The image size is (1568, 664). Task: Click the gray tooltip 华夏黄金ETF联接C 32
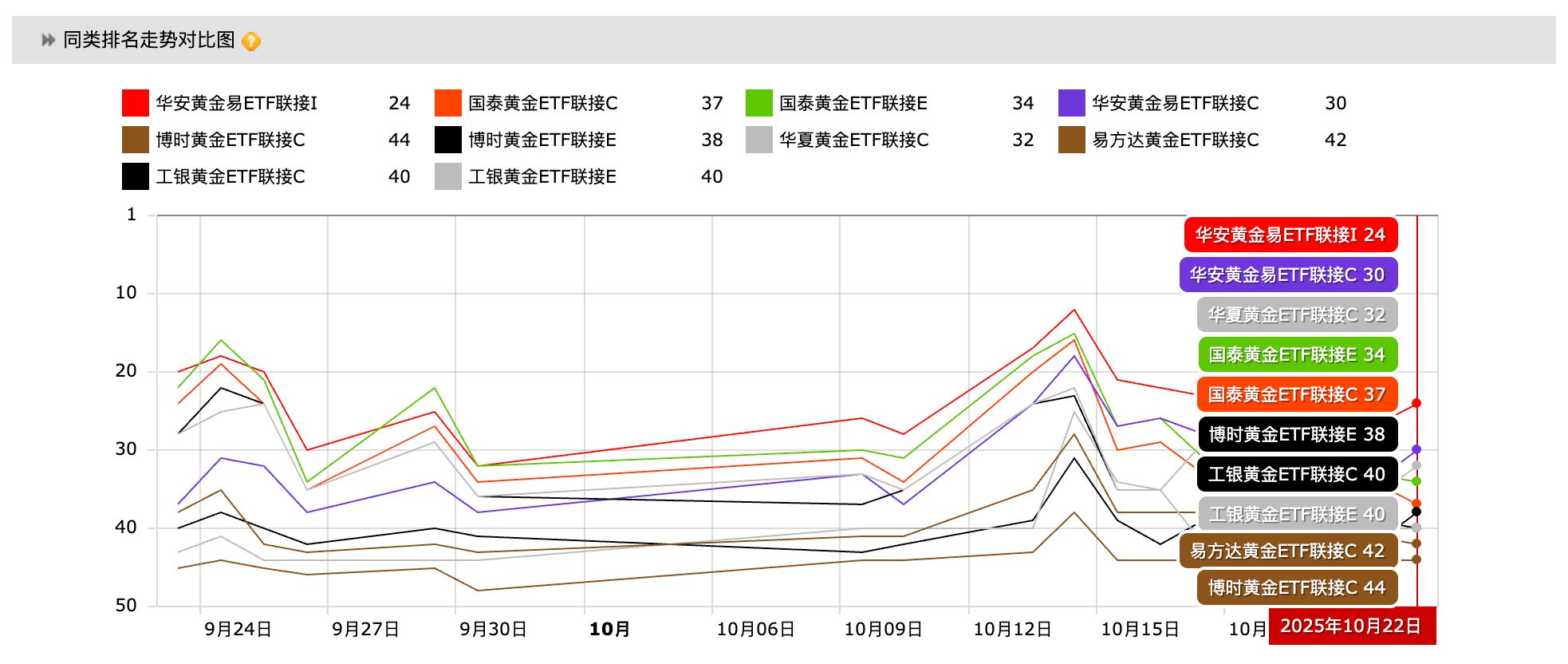[x=1297, y=314]
